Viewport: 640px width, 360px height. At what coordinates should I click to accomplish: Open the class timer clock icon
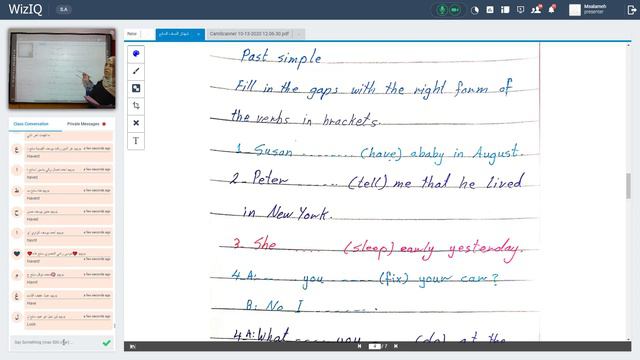coord(475,10)
